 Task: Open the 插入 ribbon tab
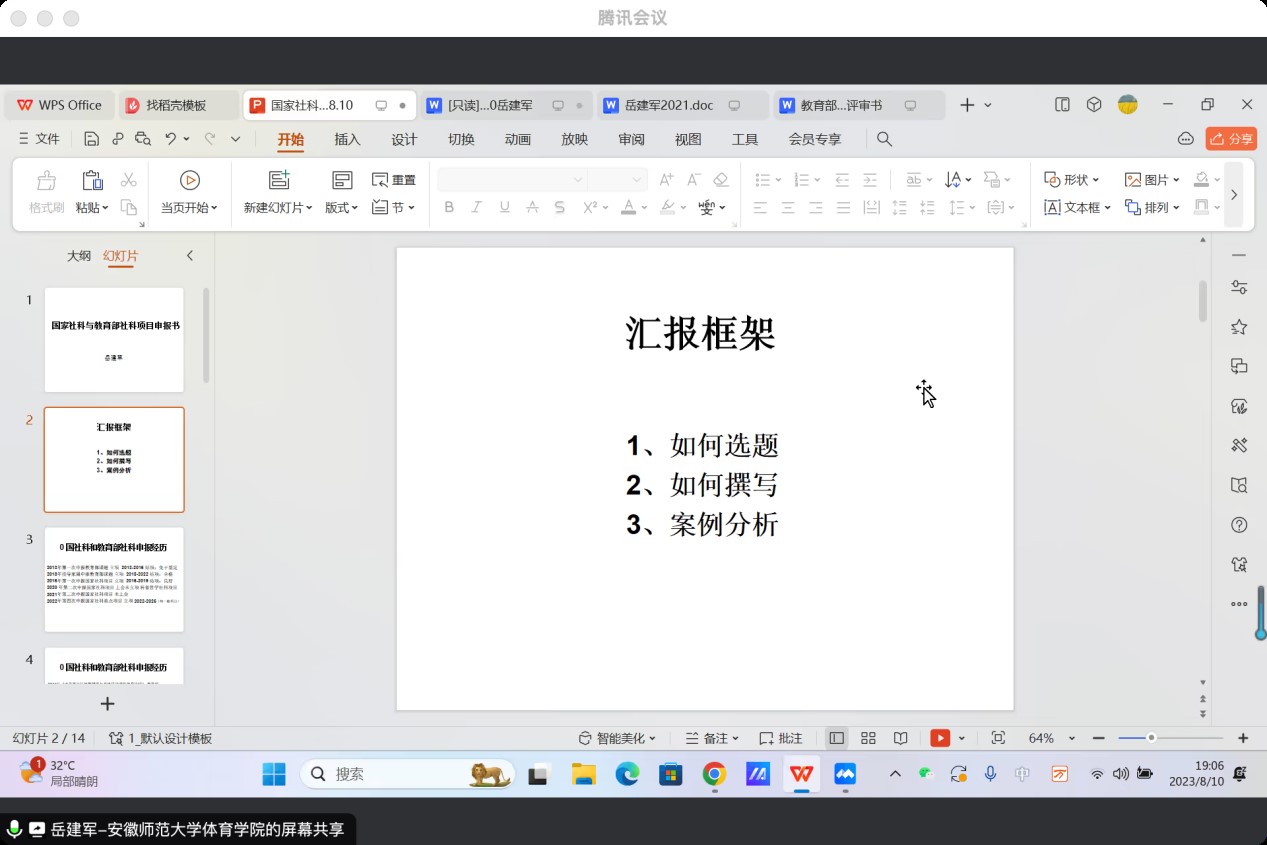347,139
